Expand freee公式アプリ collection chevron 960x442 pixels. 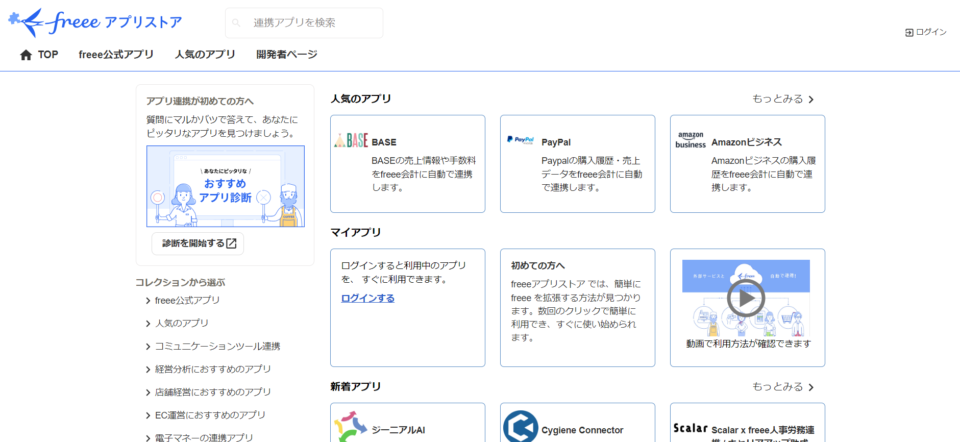tap(148, 301)
